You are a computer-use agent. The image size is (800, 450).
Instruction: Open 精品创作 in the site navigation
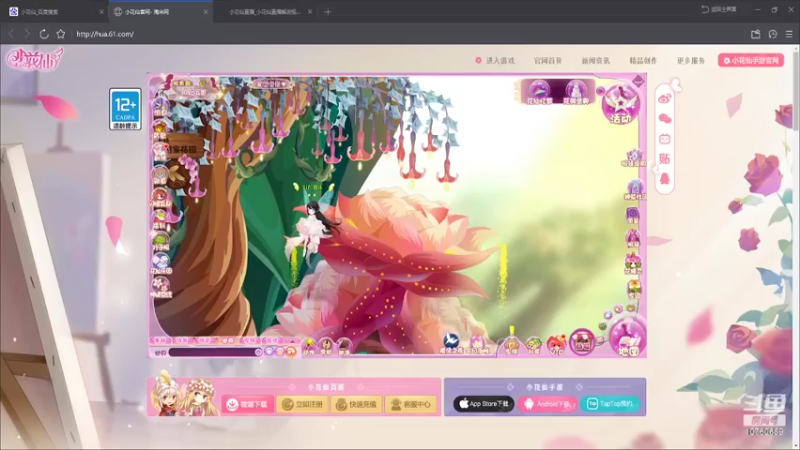click(643, 61)
